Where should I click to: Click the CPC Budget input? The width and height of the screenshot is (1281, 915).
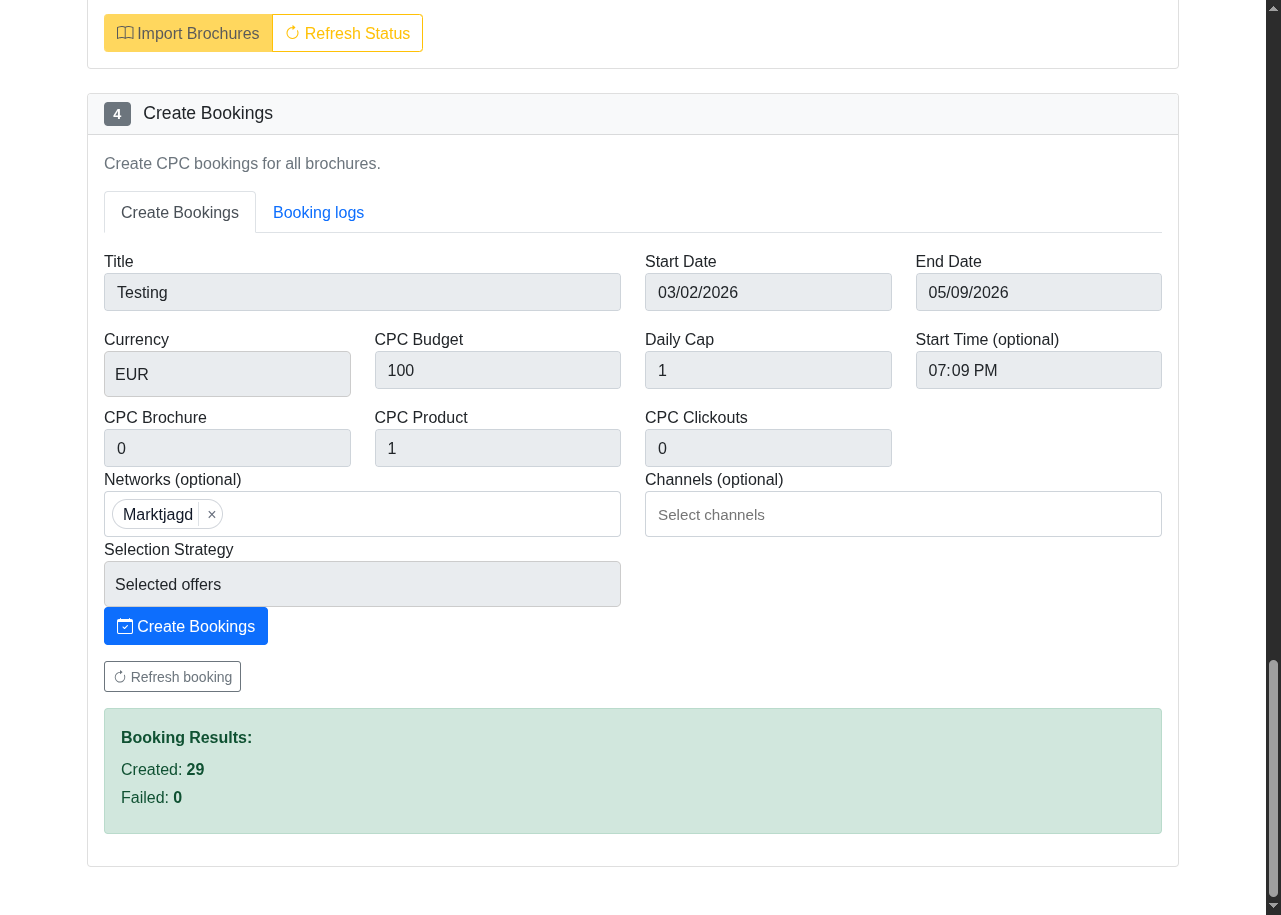click(x=497, y=370)
